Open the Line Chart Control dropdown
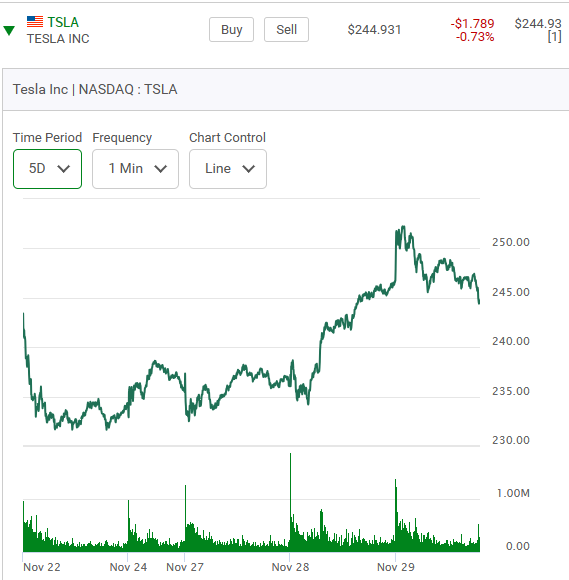This screenshot has width=569, height=580. pyautogui.click(x=228, y=169)
